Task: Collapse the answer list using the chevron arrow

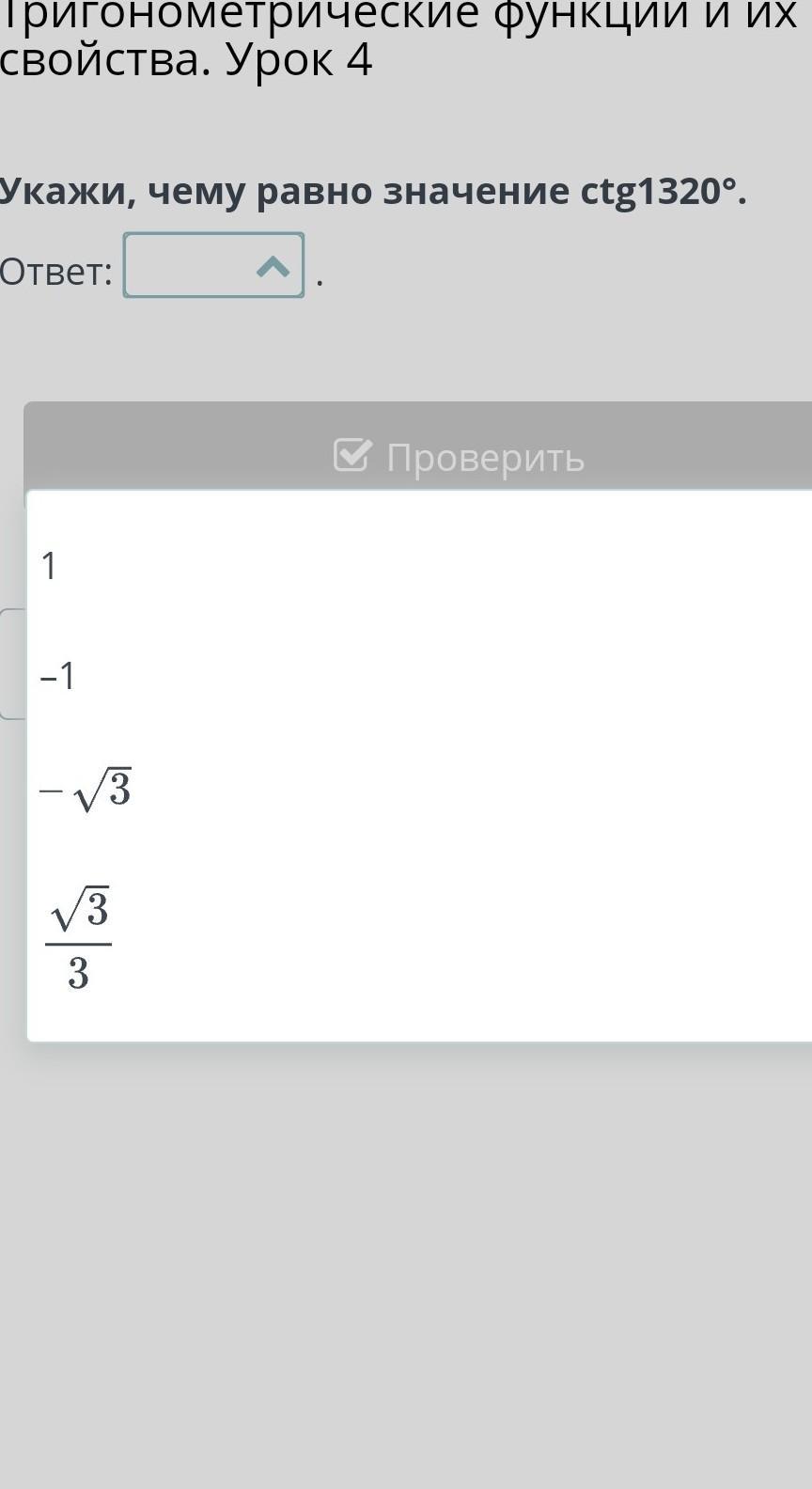Action: pyautogui.click(x=273, y=267)
